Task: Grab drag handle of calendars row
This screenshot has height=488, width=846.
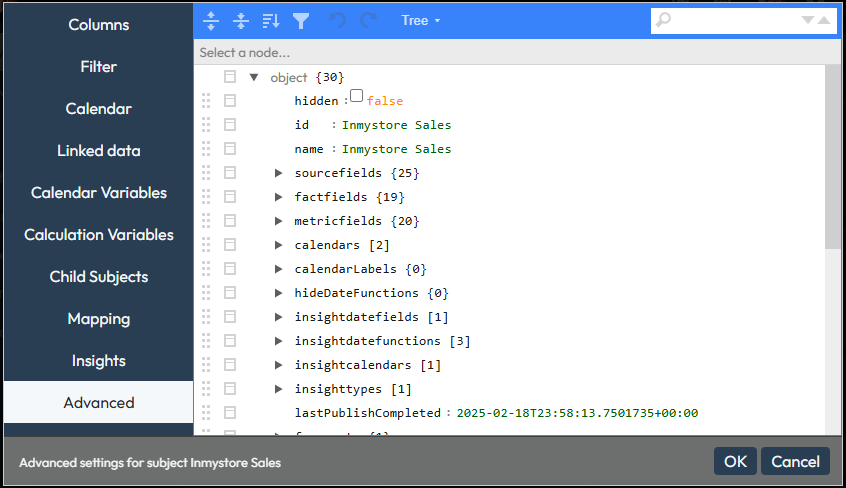Action: point(206,245)
